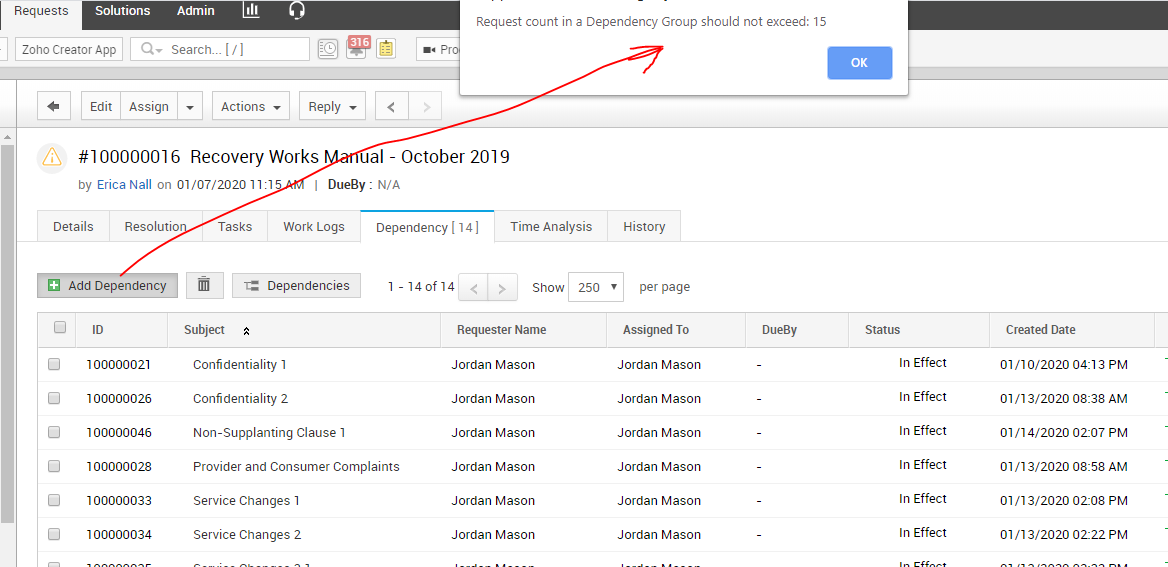Viewport: 1168px width, 567px height.
Task: Tick the select-all checkbox in header
Action: (x=60, y=327)
